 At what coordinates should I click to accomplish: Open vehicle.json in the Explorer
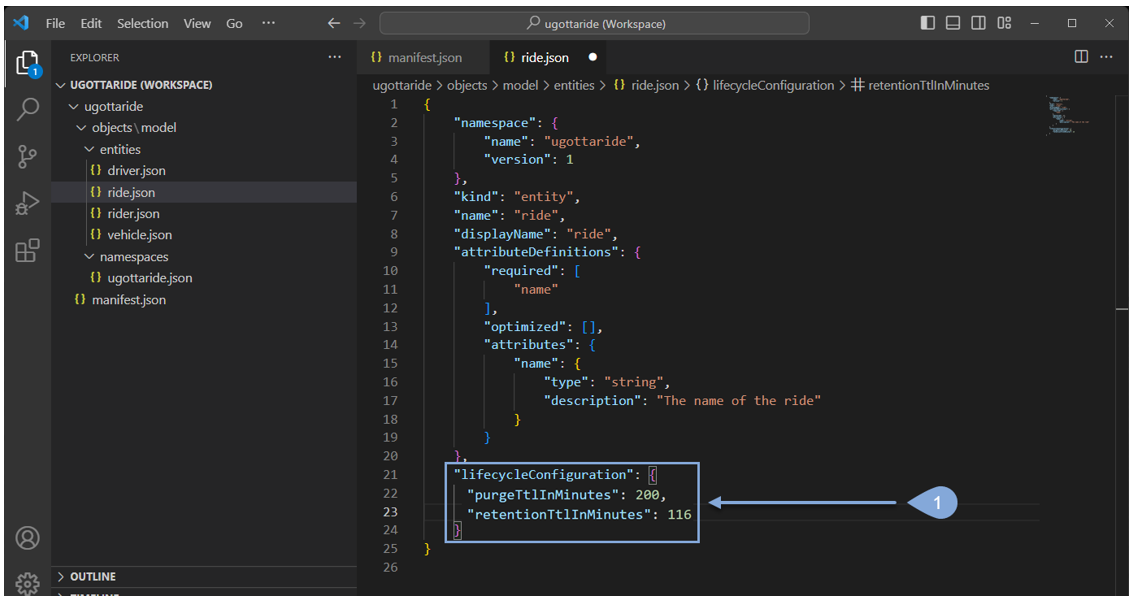pyautogui.click(x=139, y=235)
